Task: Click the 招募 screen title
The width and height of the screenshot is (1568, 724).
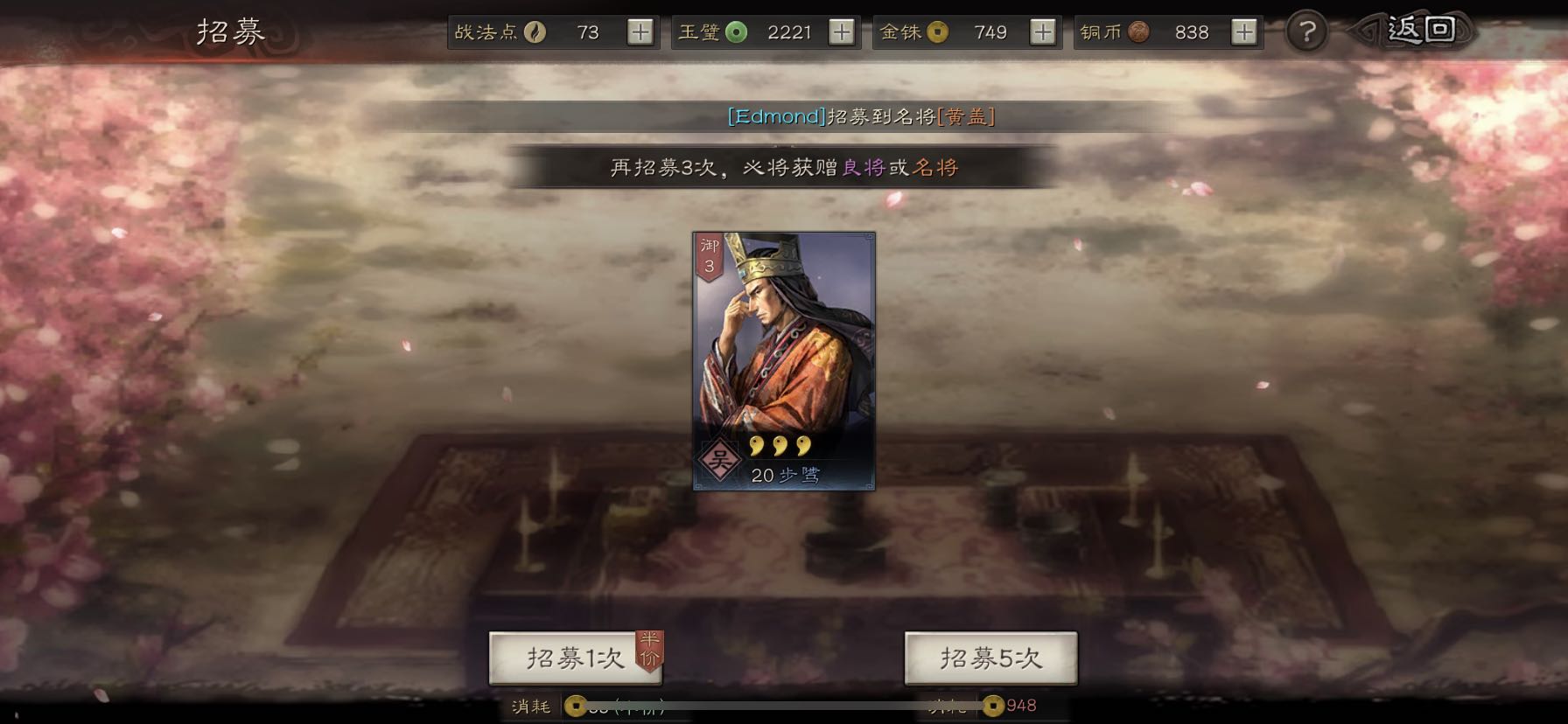Action: pos(230,31)
